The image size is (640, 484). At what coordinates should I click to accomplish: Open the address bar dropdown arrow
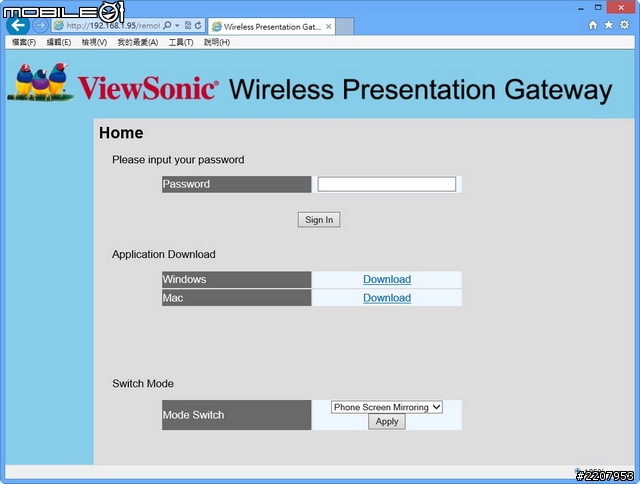(177, 26)
